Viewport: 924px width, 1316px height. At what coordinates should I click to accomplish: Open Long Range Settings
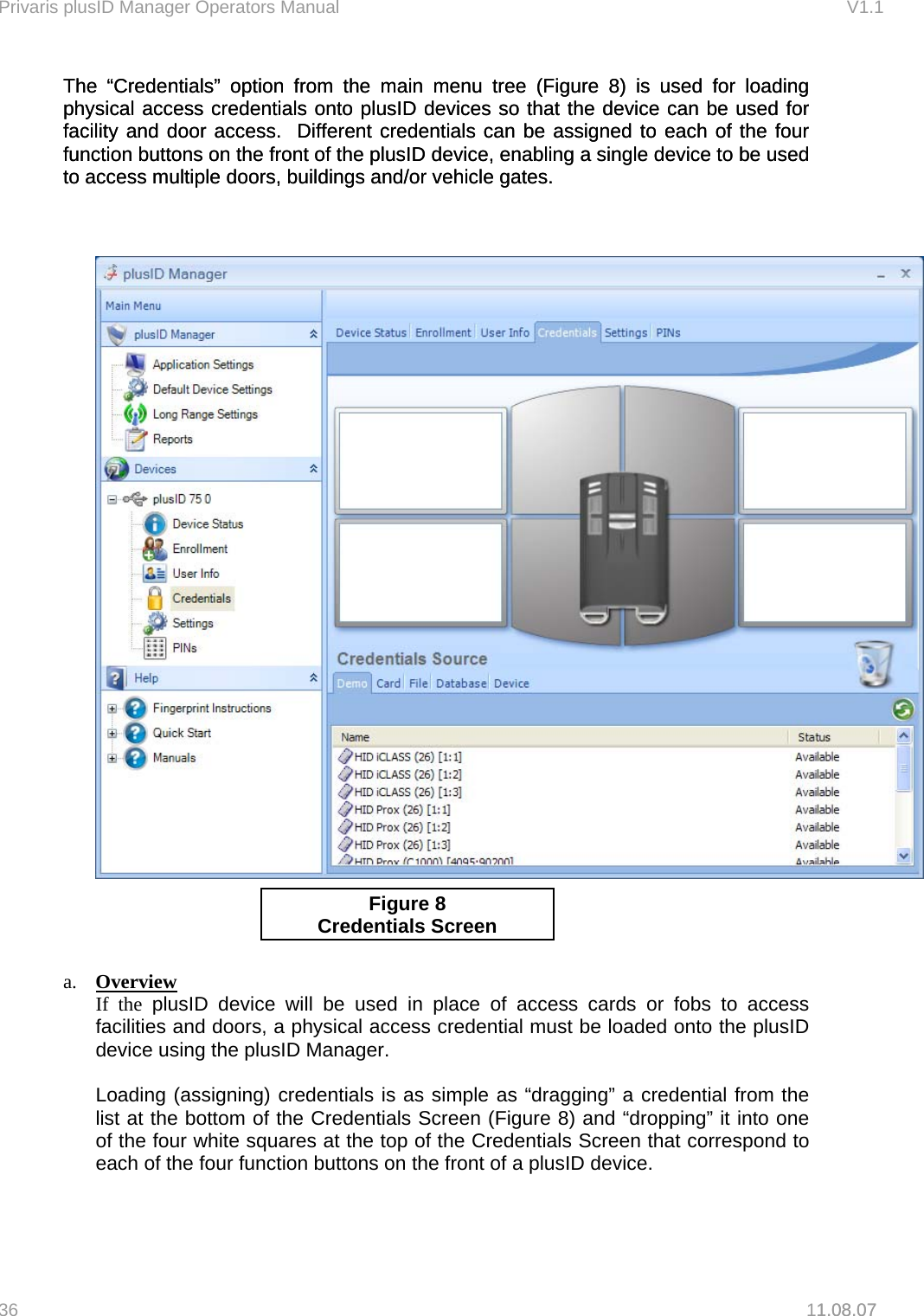[204, 414]
